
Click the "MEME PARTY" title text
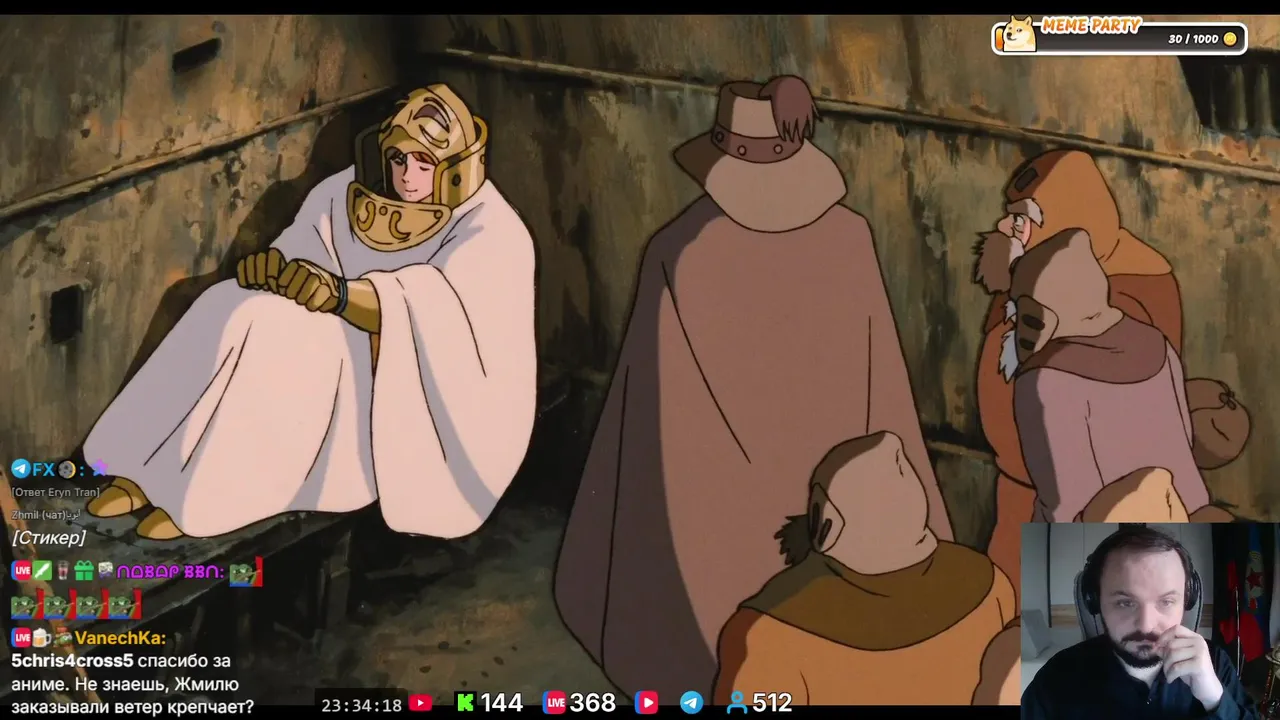click(1091, 25)
